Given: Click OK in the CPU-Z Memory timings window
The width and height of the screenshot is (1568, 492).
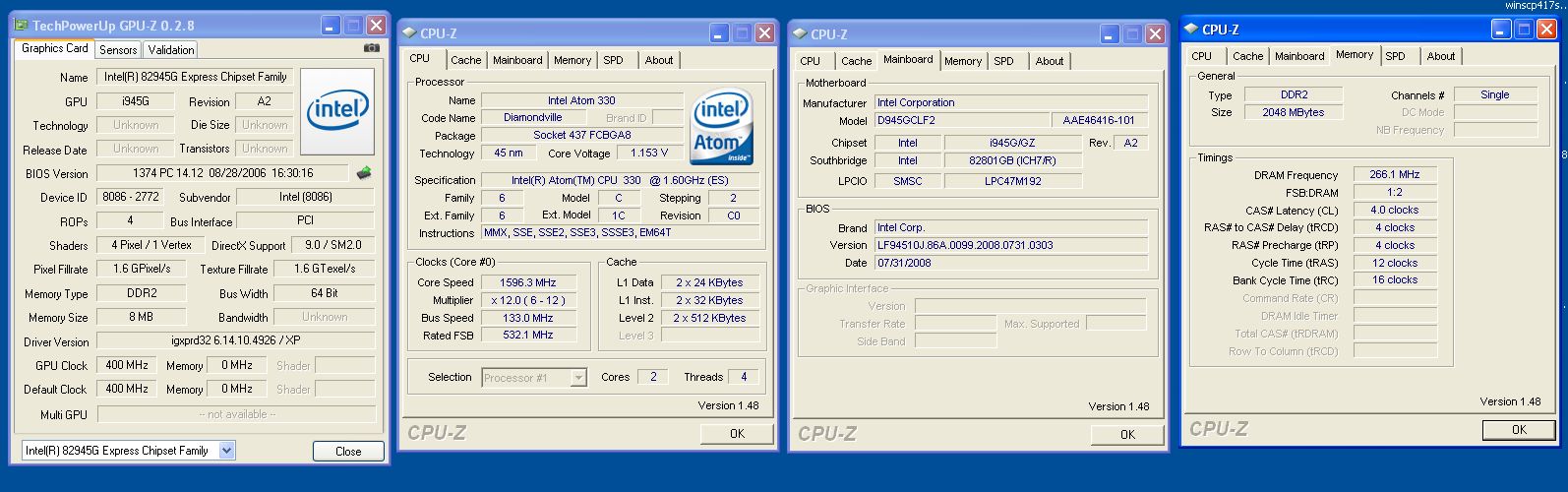Looking at the screenshot, I should pyautogui.click(x=1519, y=429).
